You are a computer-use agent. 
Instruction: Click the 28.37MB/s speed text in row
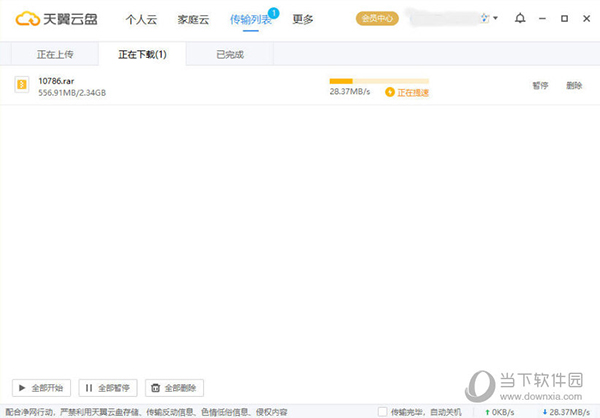point(350,91)
